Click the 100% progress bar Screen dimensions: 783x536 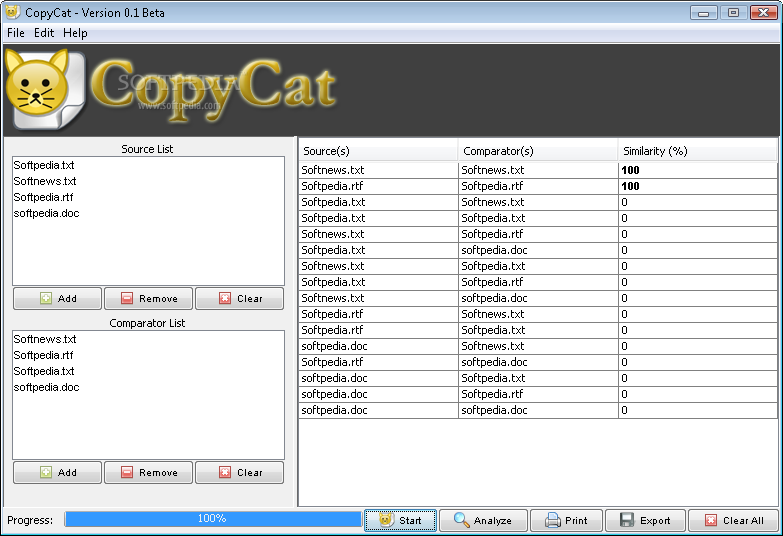point(213,519)
